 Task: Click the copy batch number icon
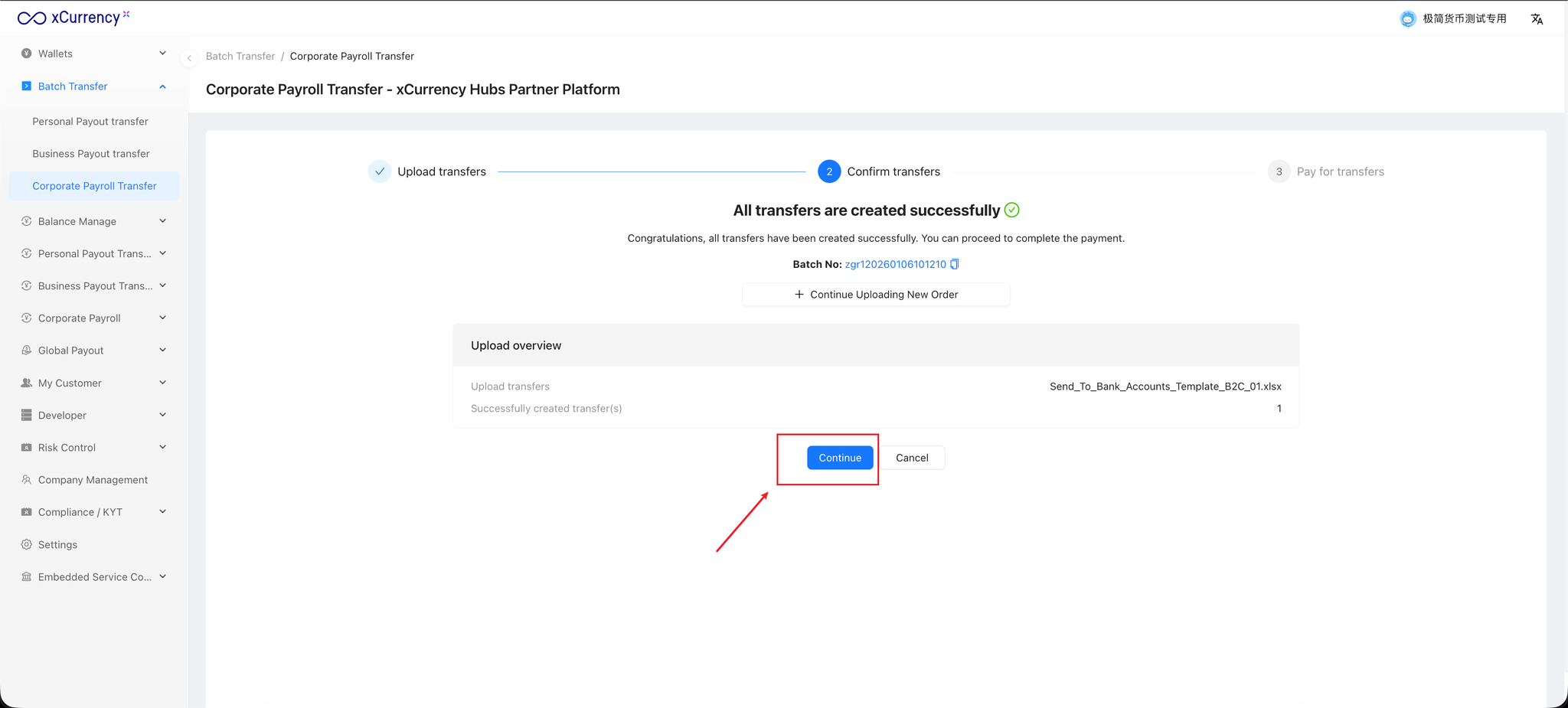coord(955,264)
